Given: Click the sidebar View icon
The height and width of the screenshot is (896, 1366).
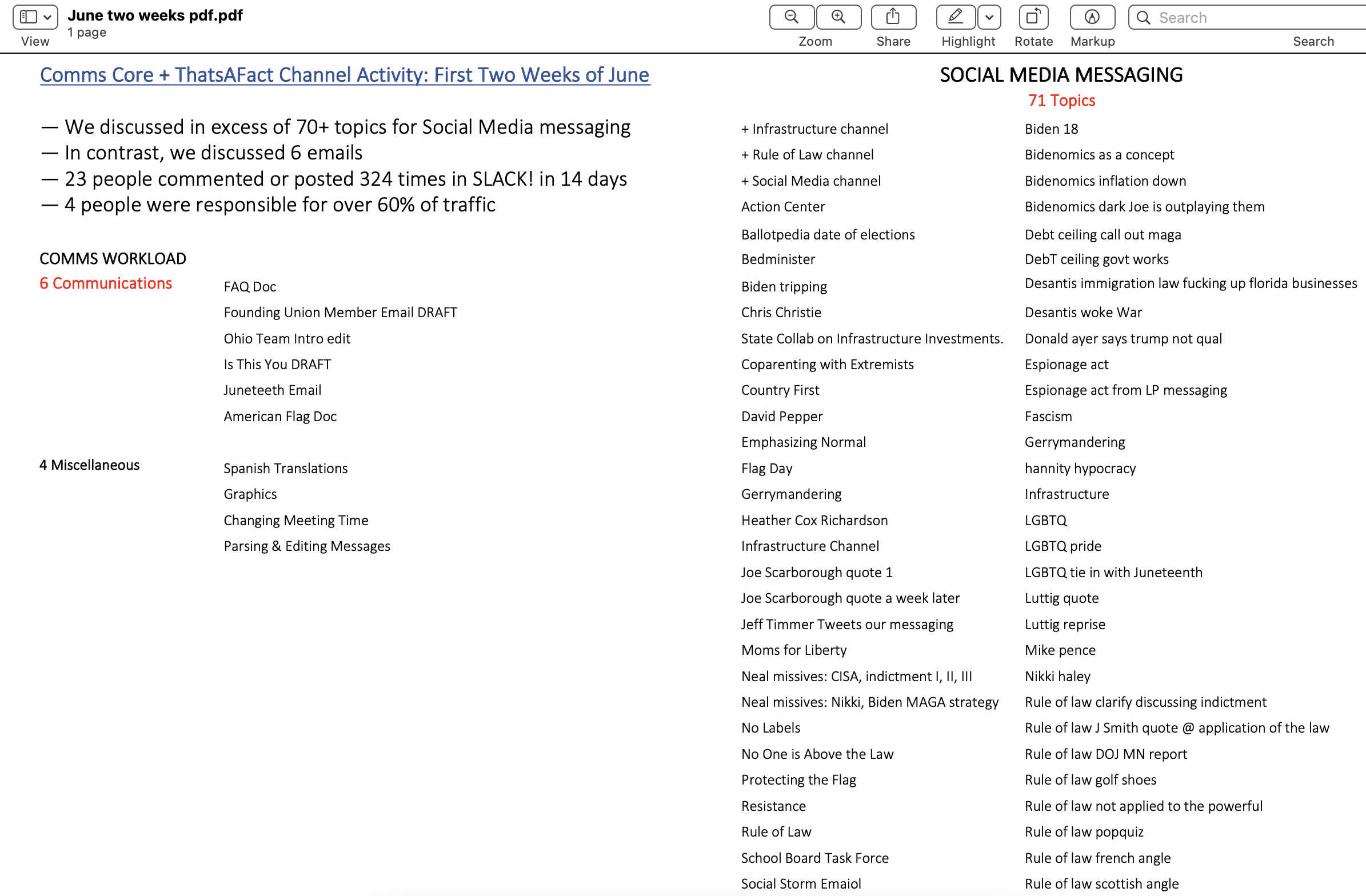Looking at the screenshot, I should click(28, 17).
